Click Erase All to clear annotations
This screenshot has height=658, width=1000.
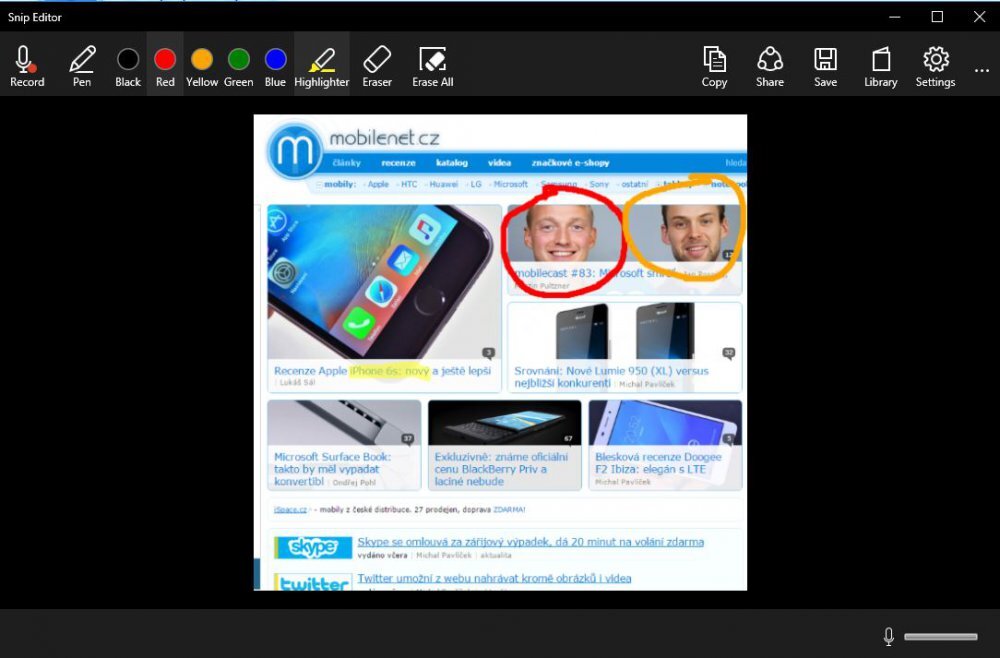pos(432,66)
